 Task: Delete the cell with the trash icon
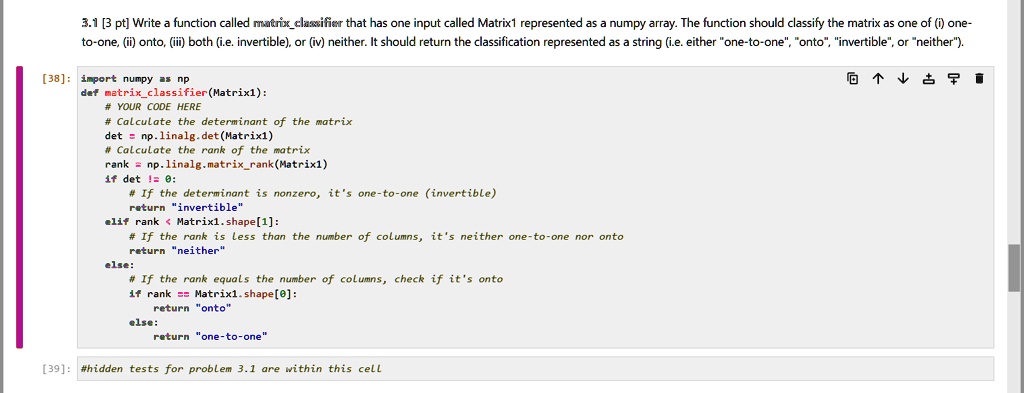click(979, 79)
